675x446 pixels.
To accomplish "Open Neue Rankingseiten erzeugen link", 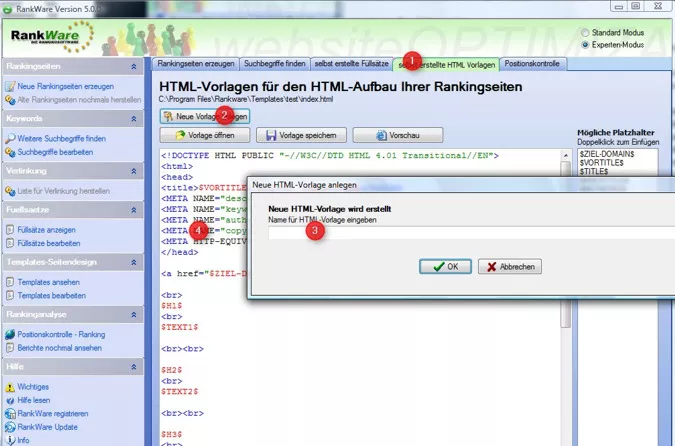I will click(x=66, y=87).
